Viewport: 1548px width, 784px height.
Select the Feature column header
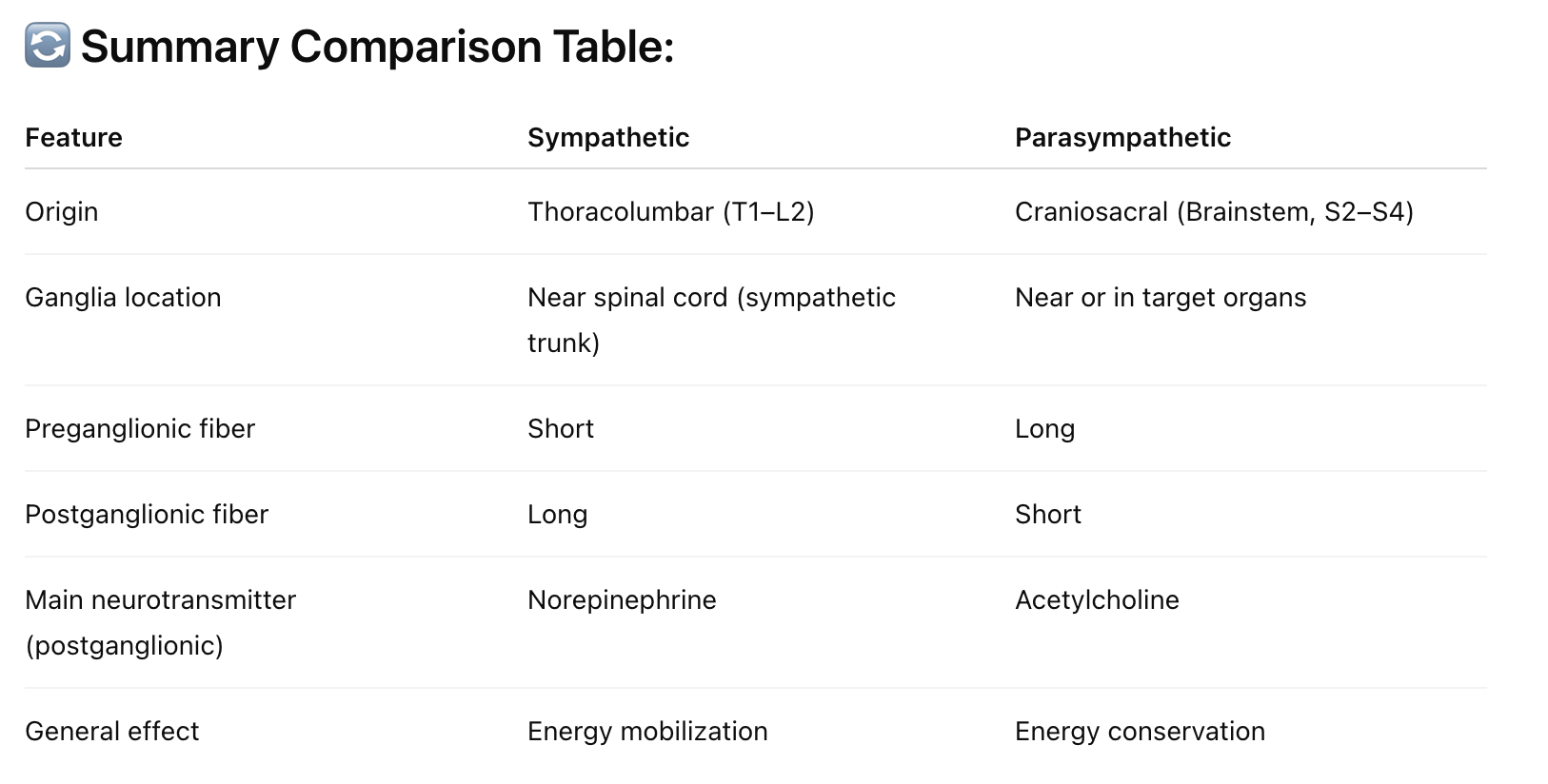(74, 138)
